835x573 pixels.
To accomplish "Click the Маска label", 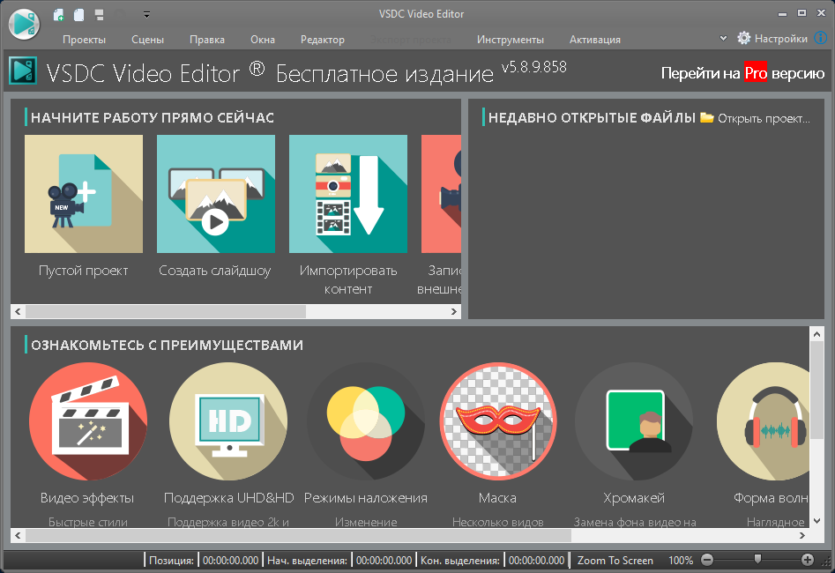I will (497, 498).
